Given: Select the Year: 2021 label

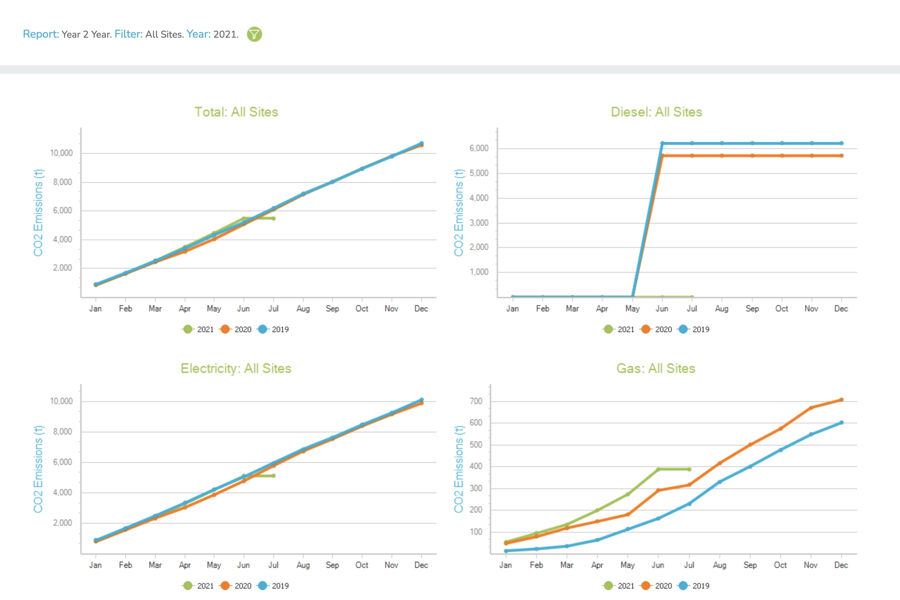Looking at the screenshot, I should (x=210, y=34).
